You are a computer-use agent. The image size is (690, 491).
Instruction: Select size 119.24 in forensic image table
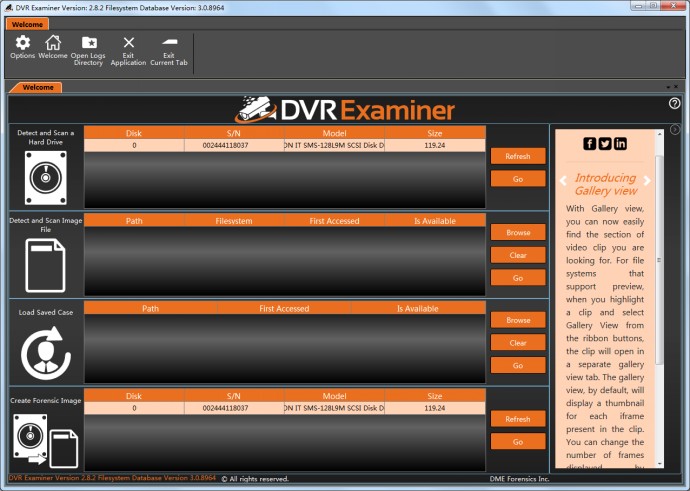(x=435, y=408)
